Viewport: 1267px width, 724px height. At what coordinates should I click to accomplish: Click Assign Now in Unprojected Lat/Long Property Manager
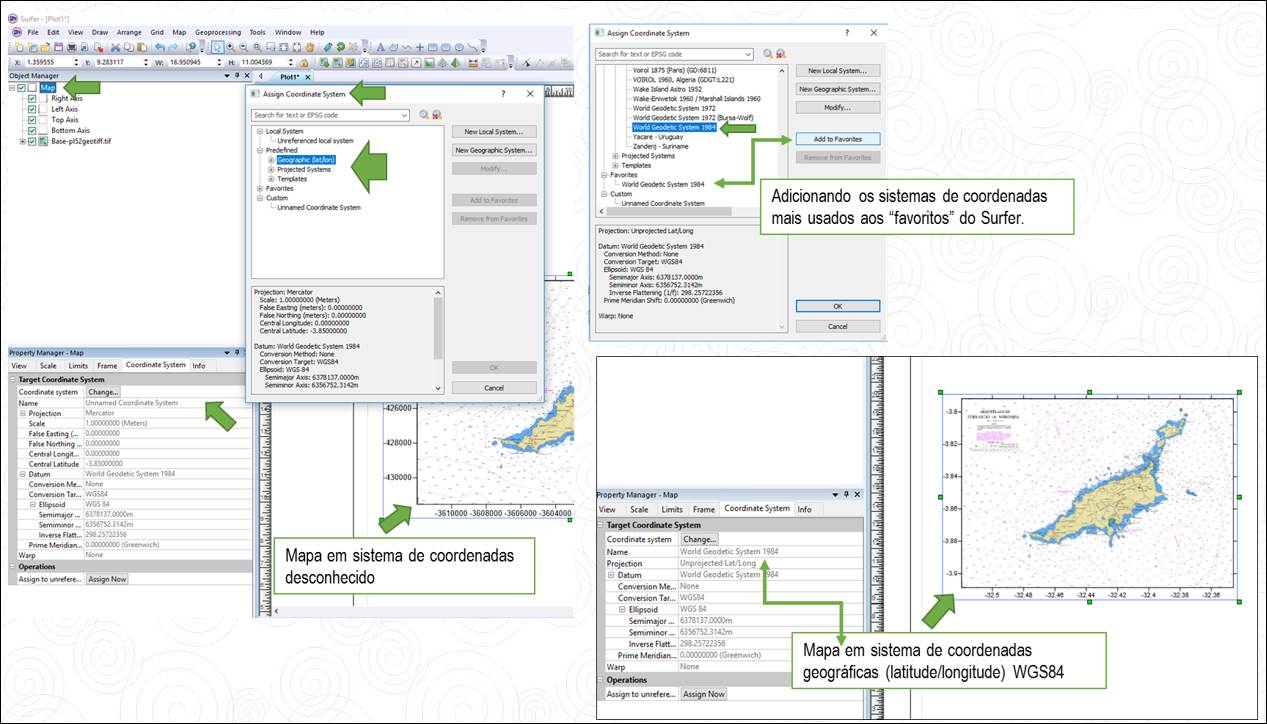click(704, 694)
